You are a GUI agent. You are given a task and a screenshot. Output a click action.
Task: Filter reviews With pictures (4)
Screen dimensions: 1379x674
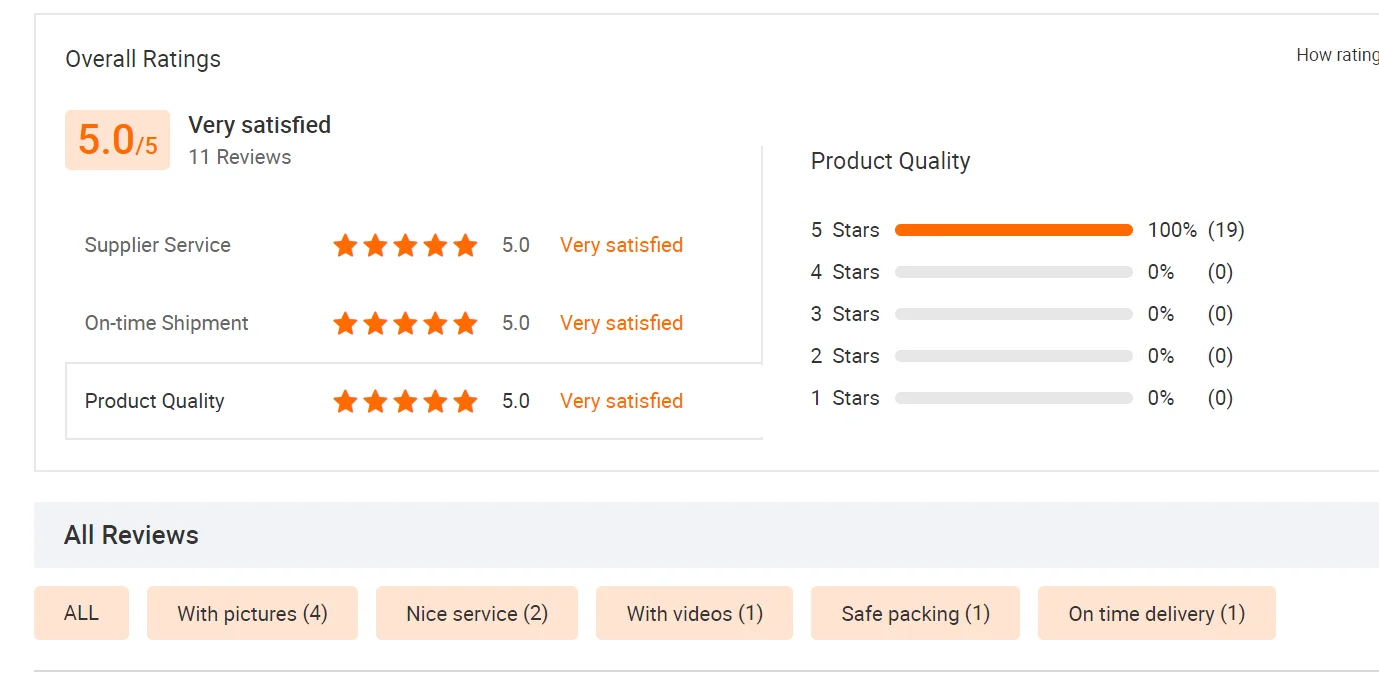point(252,613)
